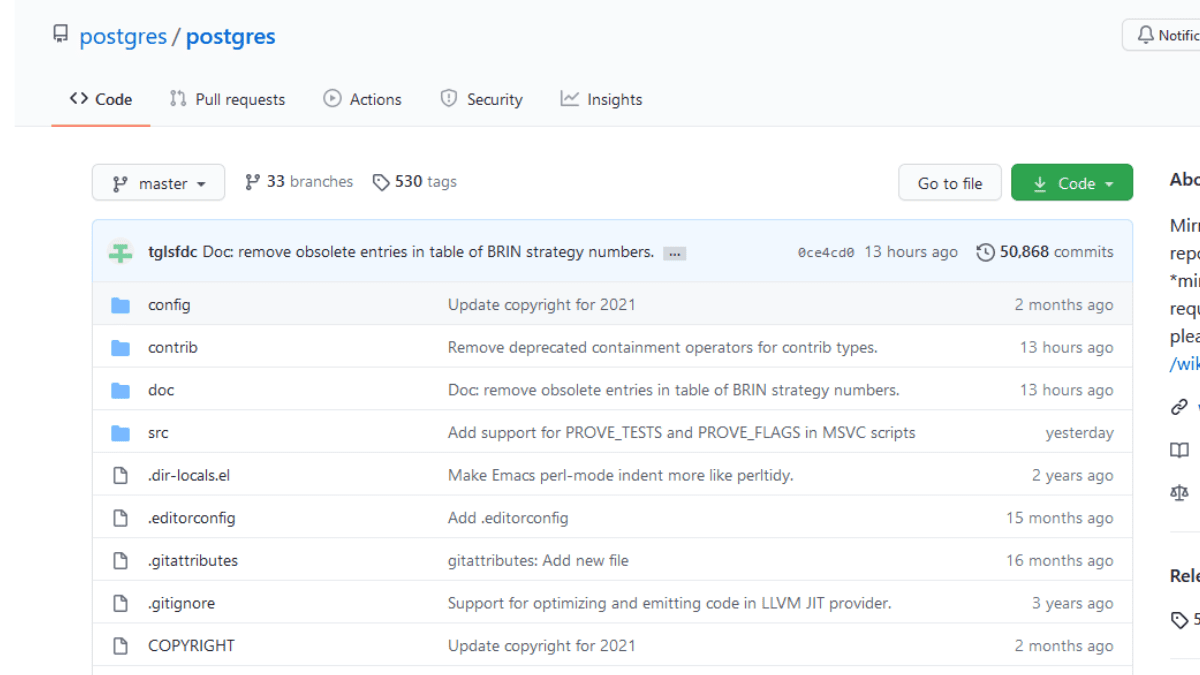
Task: Open the 'Add .editorconfig' commit message
Action: [x=508, y=518]
